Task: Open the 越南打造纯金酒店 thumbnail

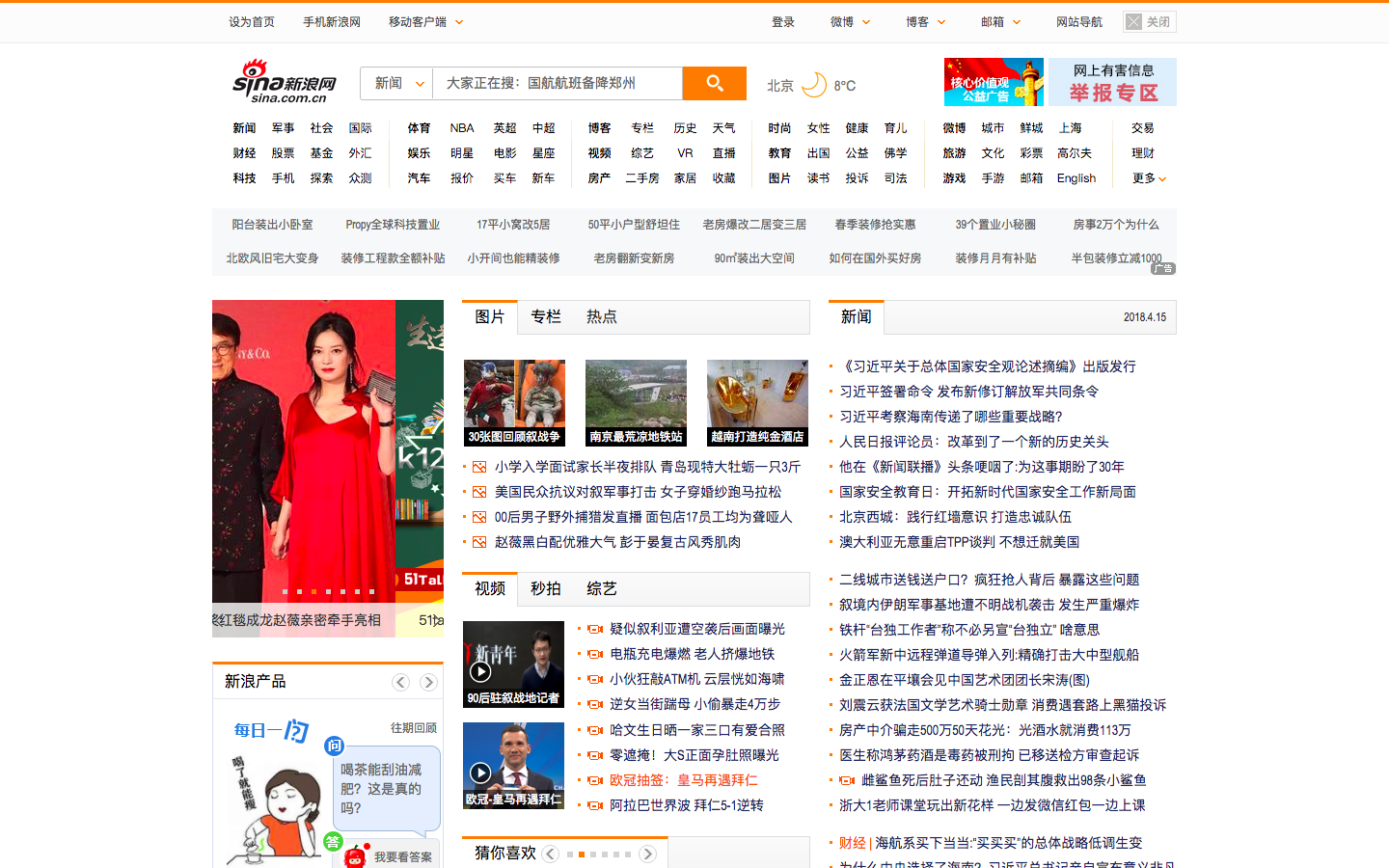Action: [x=757, y=403]
